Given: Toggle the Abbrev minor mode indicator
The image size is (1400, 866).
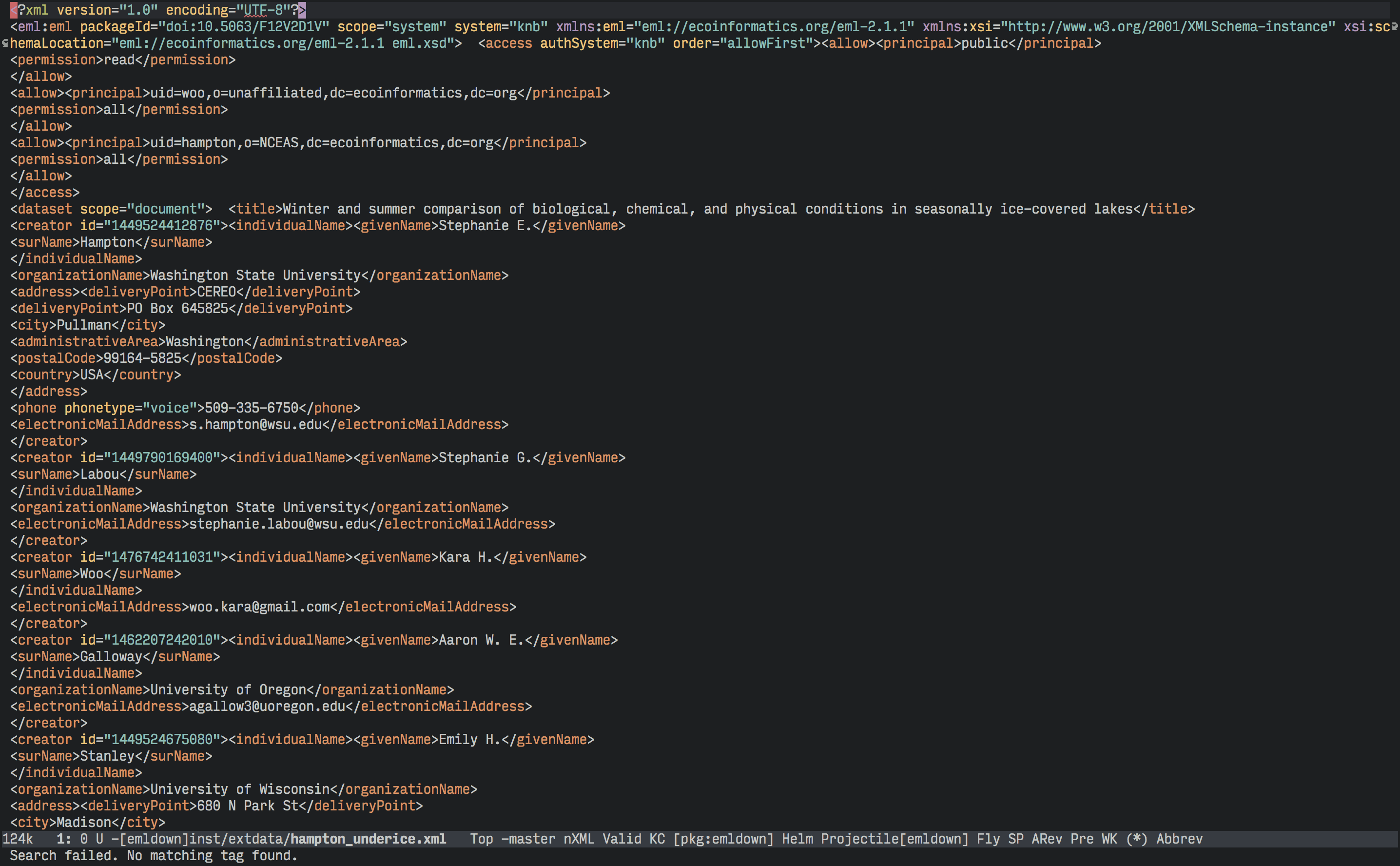Looking at the screenshot, I should pos(1179,839).
